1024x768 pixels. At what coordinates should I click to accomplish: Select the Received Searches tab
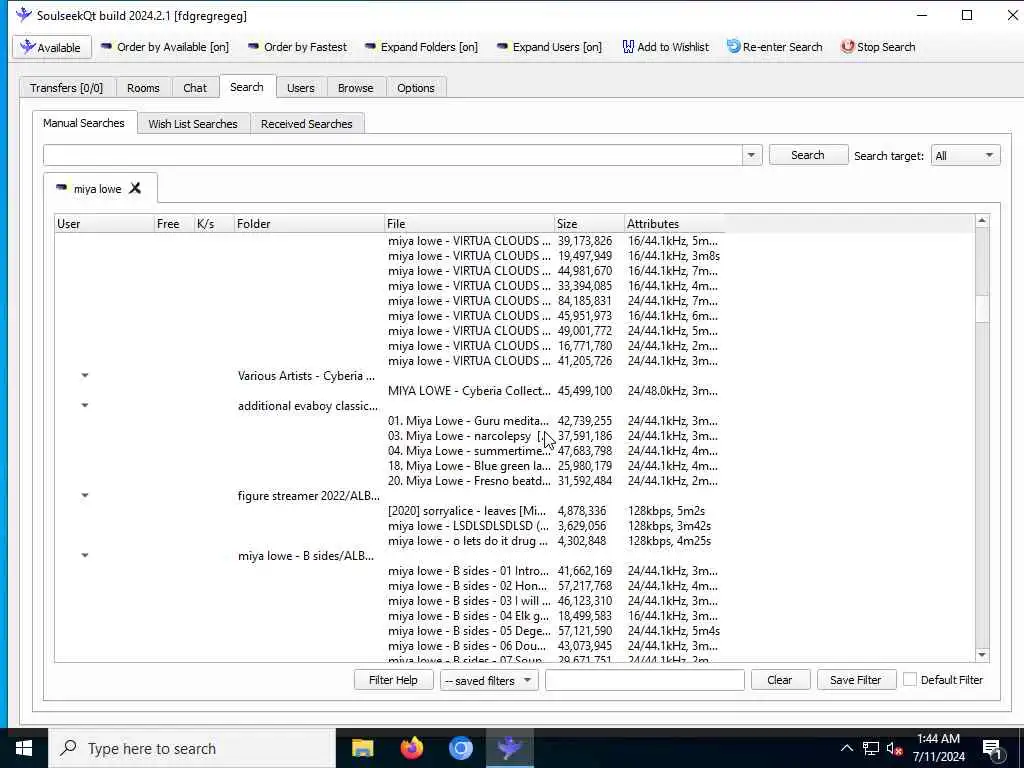point(306,123)
